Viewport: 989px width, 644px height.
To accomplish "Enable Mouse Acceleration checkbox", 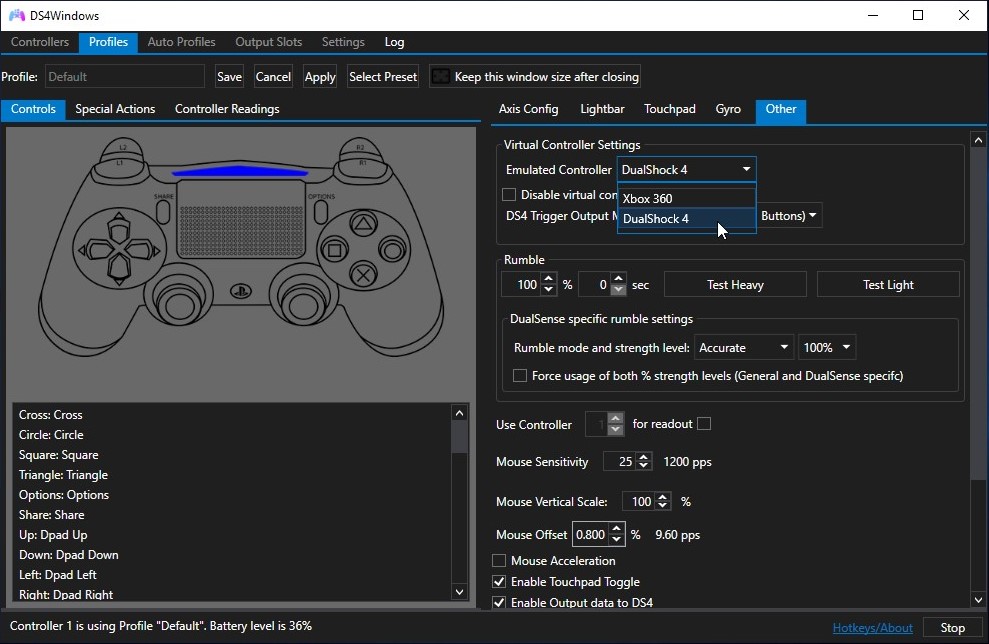I will (x=499, y=561).
